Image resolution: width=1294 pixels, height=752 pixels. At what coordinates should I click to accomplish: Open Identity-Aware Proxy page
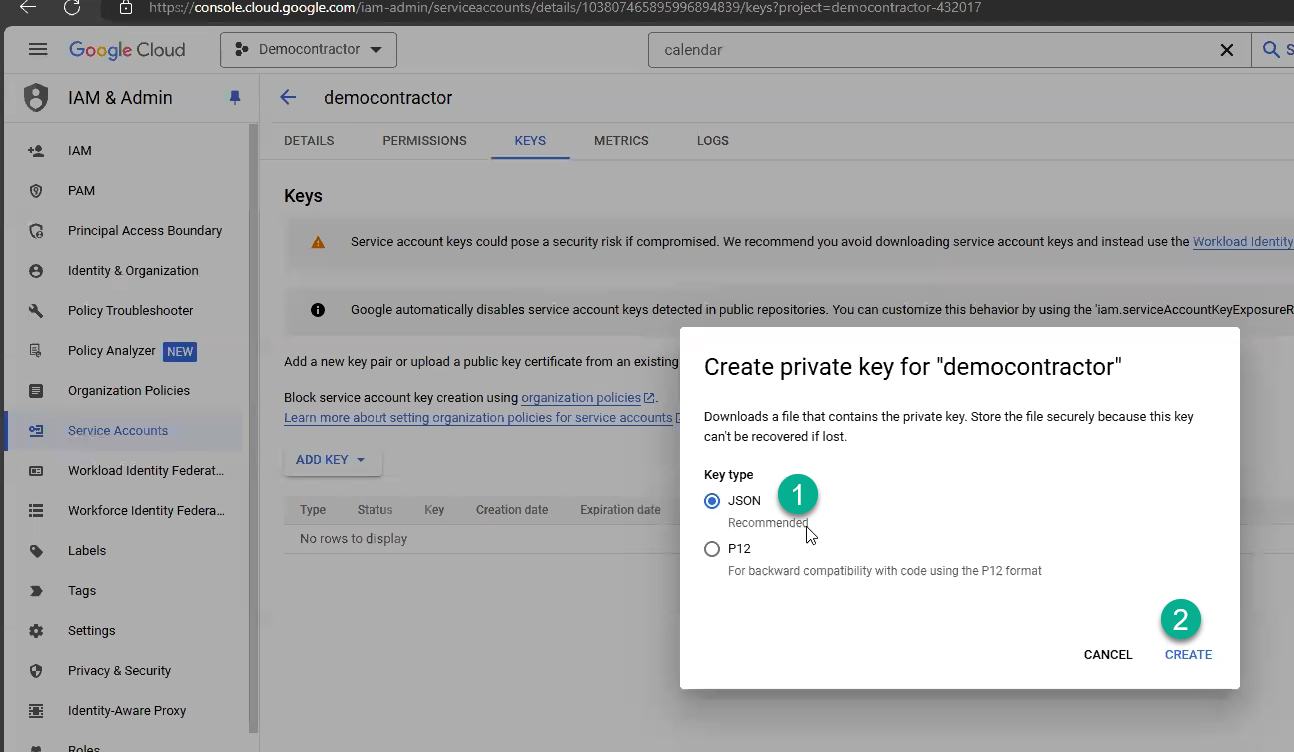(127, 711)
